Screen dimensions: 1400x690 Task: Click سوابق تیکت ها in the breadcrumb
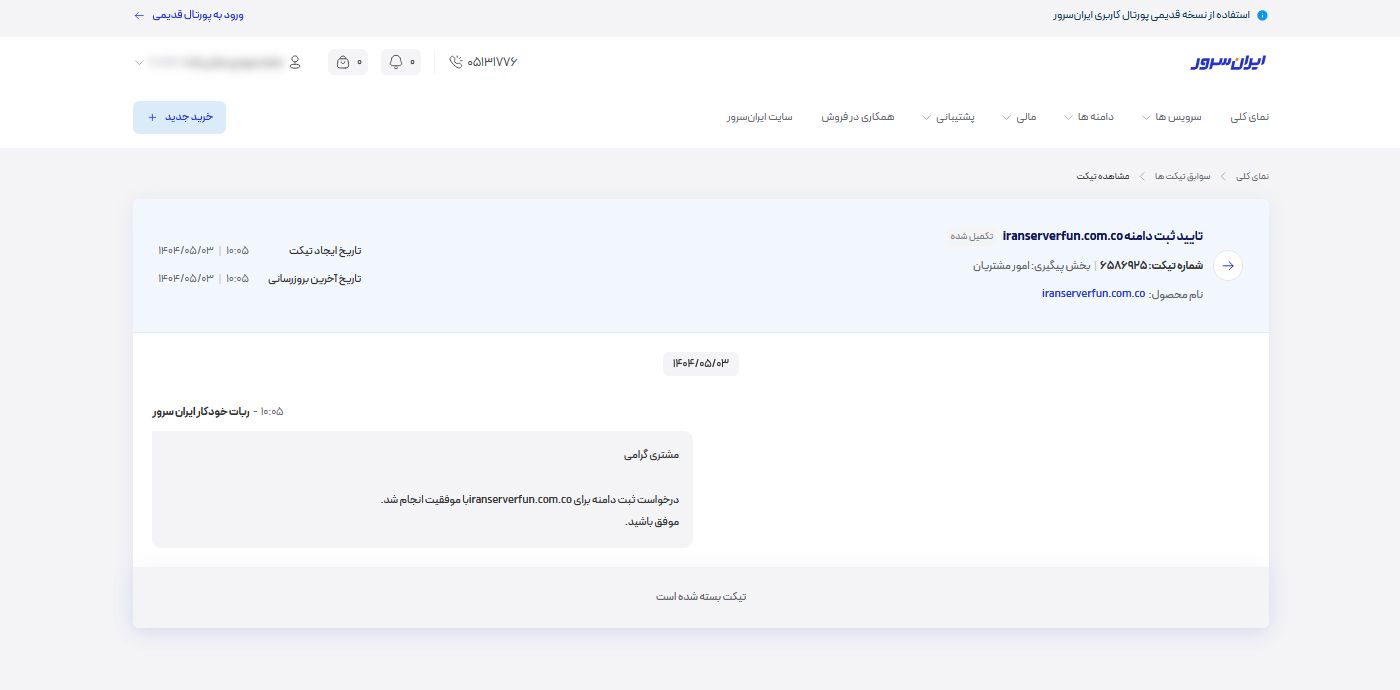[x=1182, y=176]
